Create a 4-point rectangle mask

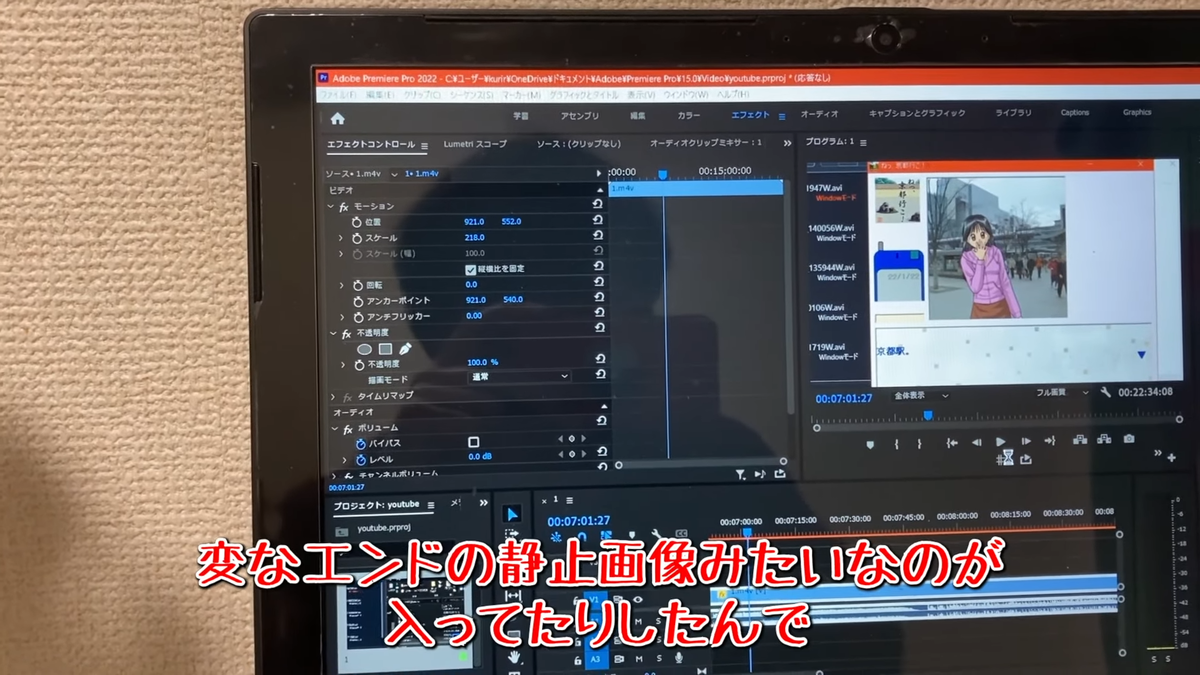385,348
